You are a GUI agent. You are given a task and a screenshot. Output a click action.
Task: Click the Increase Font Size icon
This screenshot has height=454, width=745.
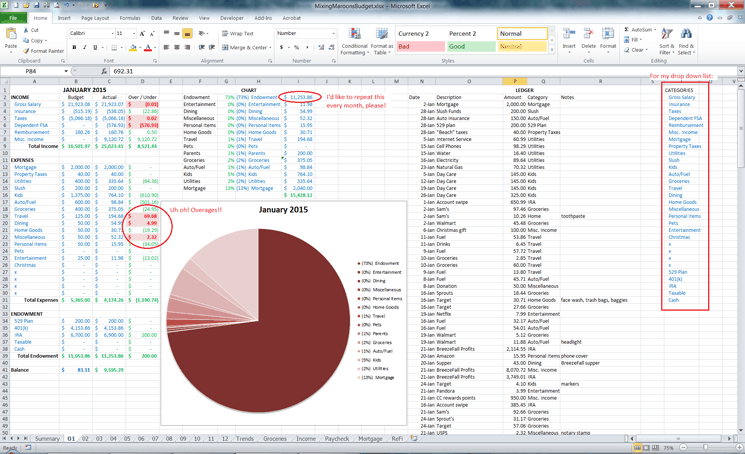point(142,33)
